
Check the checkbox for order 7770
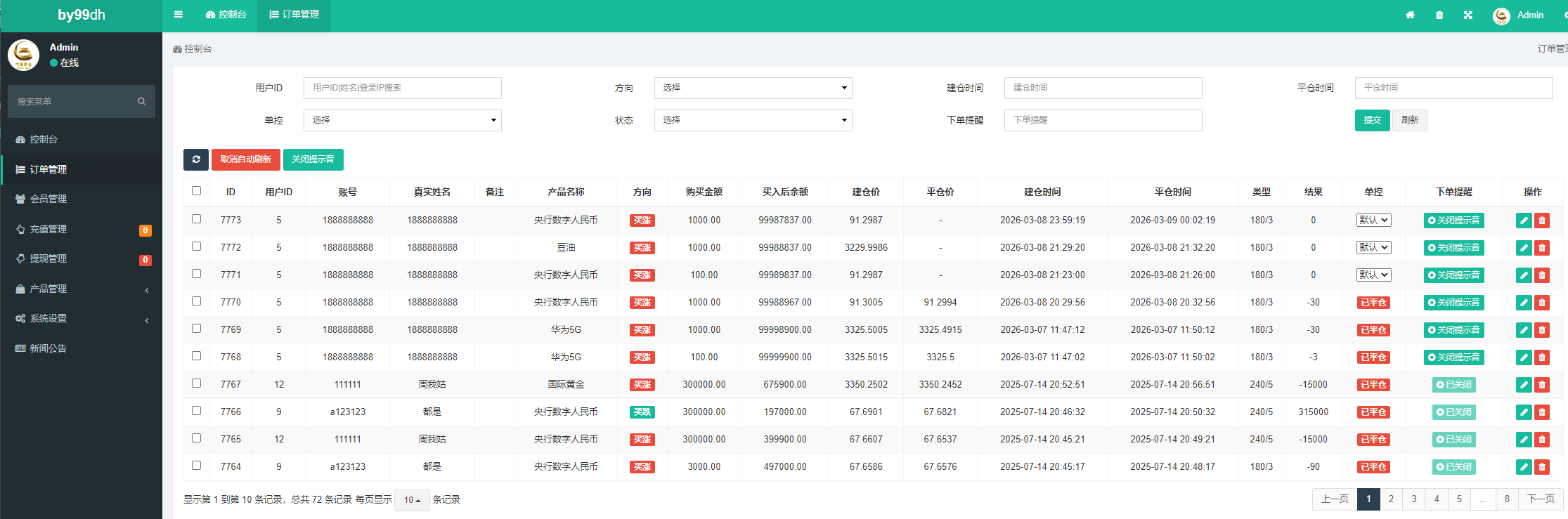(x=196, y=301)
